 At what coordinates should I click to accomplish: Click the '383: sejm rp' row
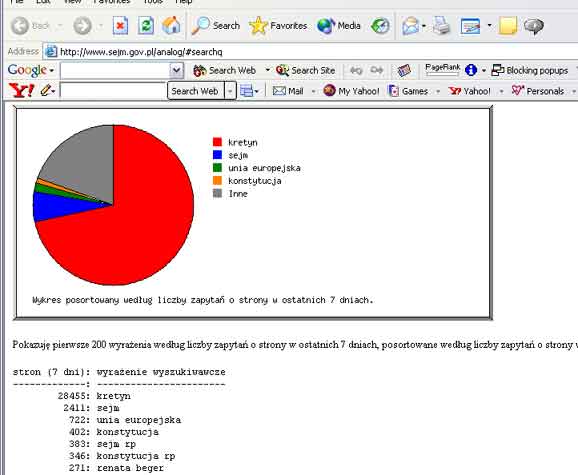102,444
